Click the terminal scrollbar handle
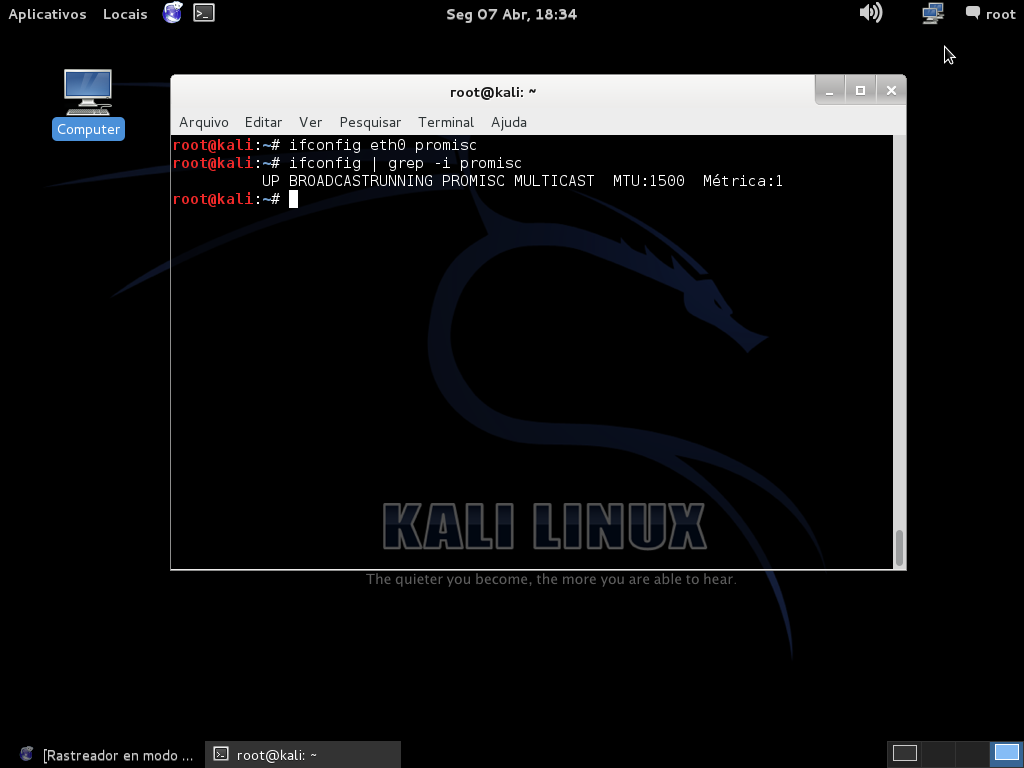Screen dimensions: 1024x768 point(899,547)
